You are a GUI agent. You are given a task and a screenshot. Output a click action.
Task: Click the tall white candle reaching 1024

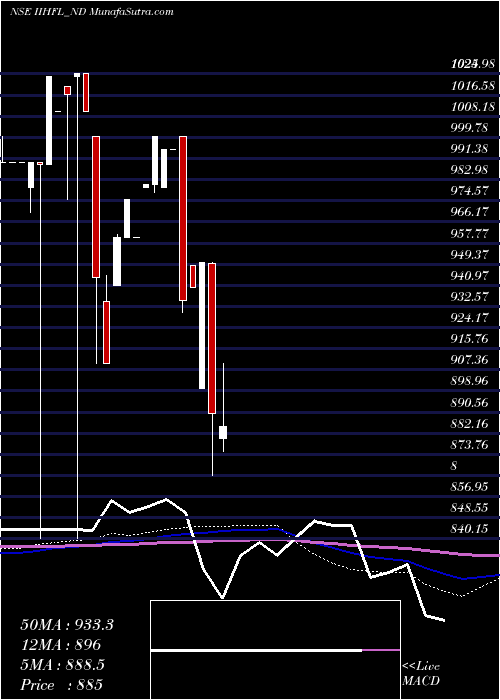pos(49,121)
